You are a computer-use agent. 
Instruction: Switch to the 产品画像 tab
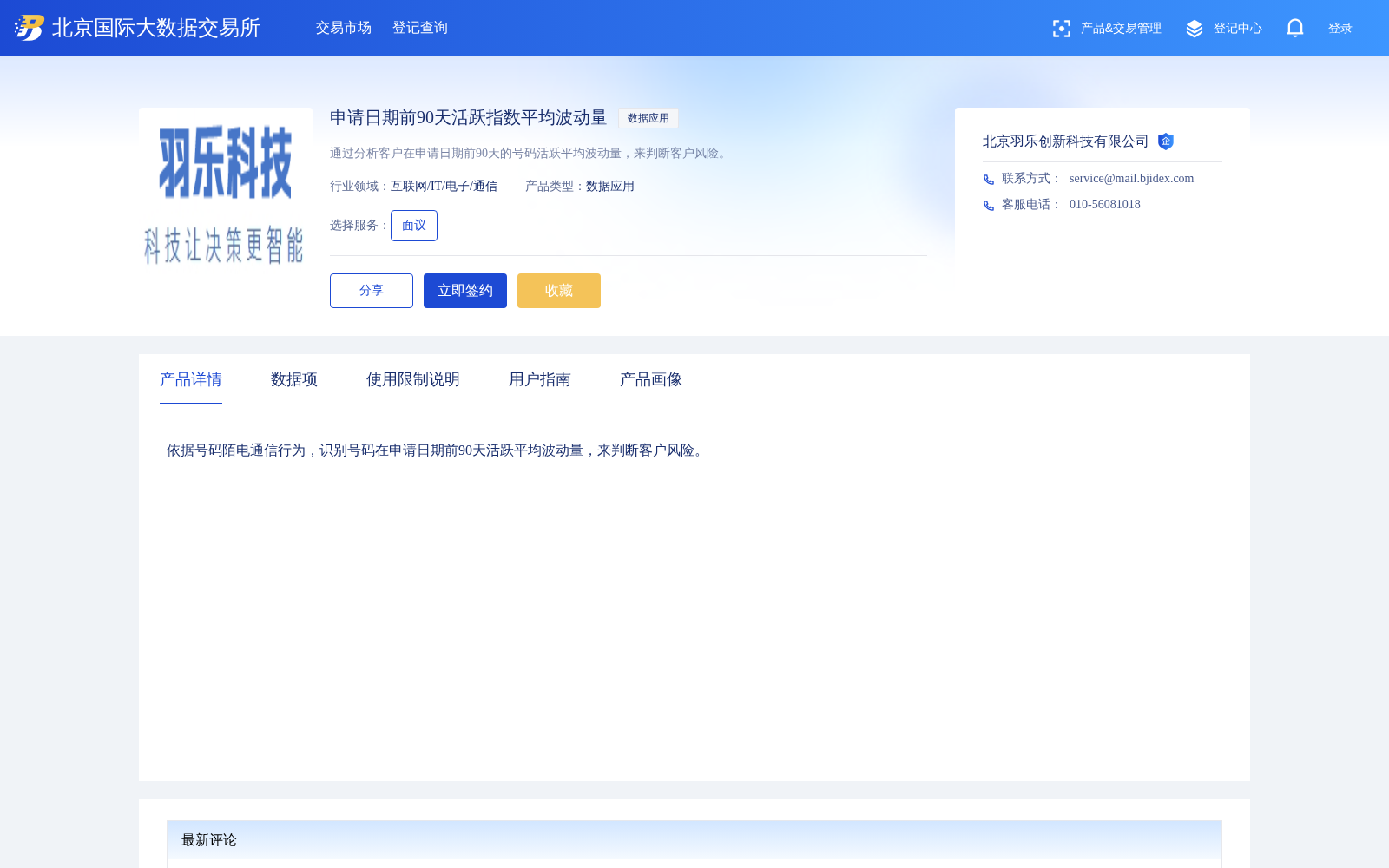pyautogui.click(x=651, y=379)
